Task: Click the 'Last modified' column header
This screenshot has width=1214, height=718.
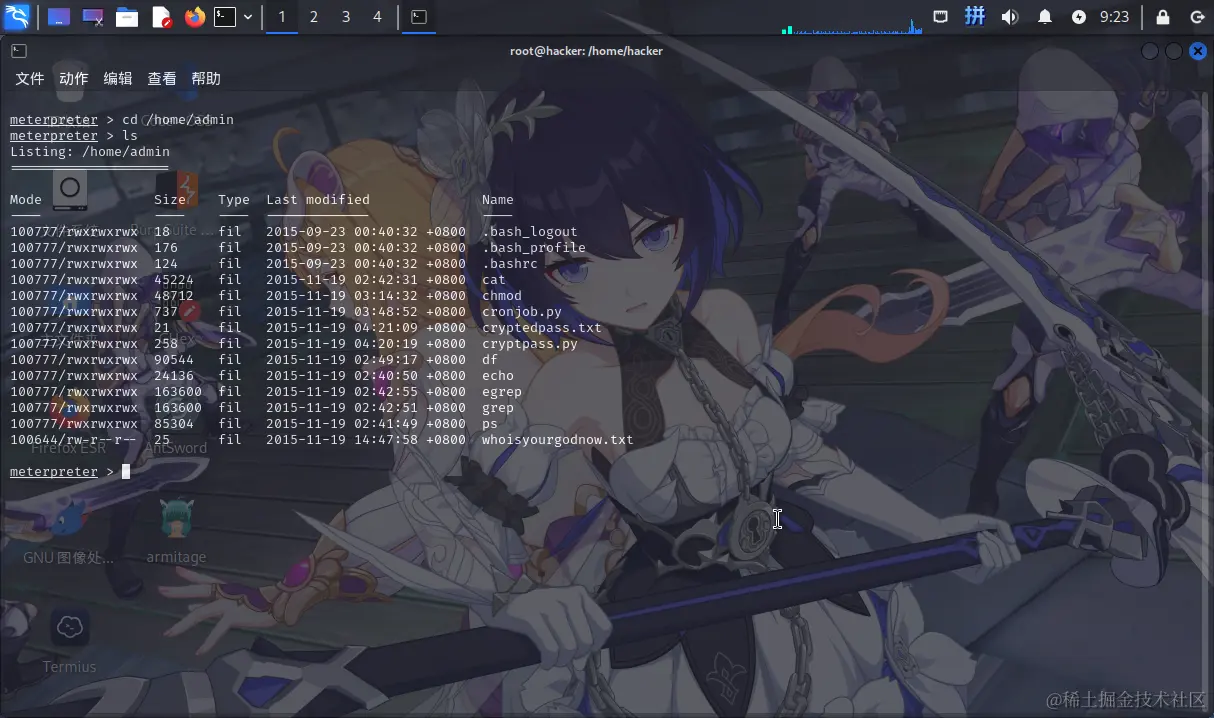Action: [318, 200]
